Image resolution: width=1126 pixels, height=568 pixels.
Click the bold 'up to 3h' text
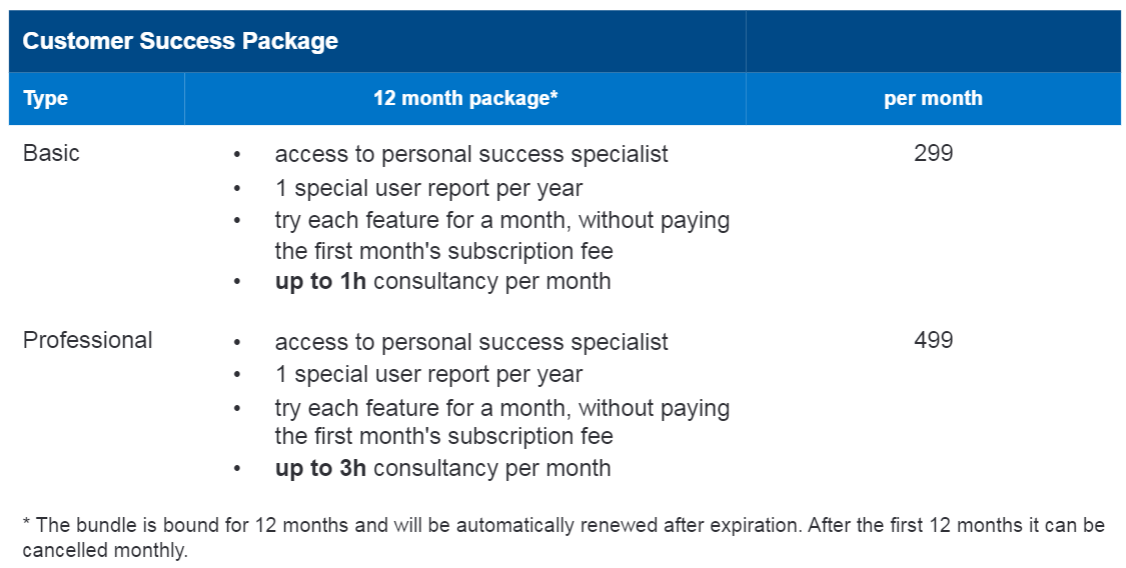(320, 468)
